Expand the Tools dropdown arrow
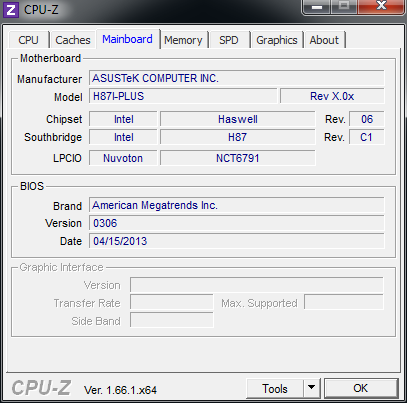Screen dimensions: 407x403 (312, 388)
